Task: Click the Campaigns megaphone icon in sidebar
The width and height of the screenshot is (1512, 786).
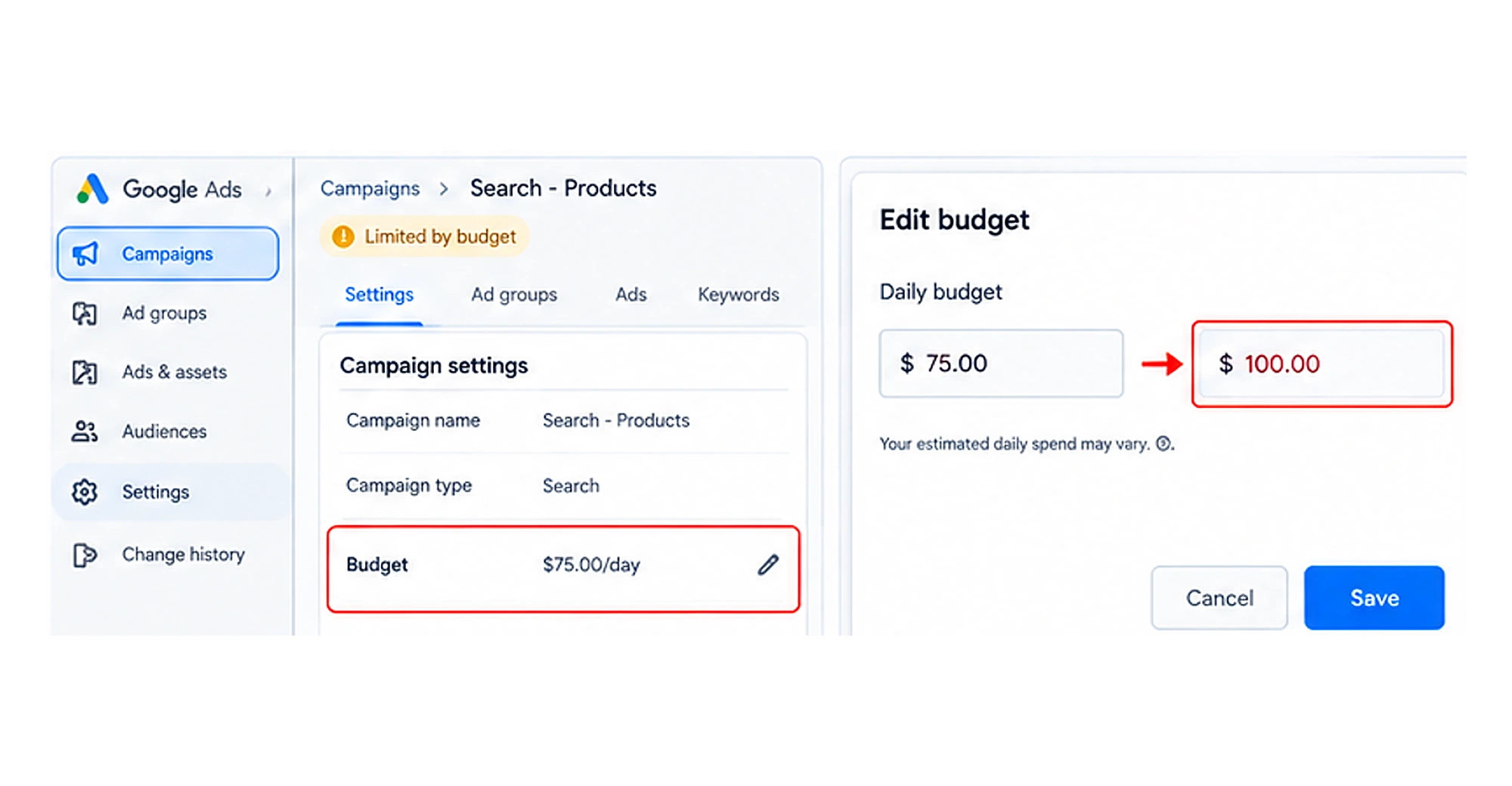Action: point(85,254)
